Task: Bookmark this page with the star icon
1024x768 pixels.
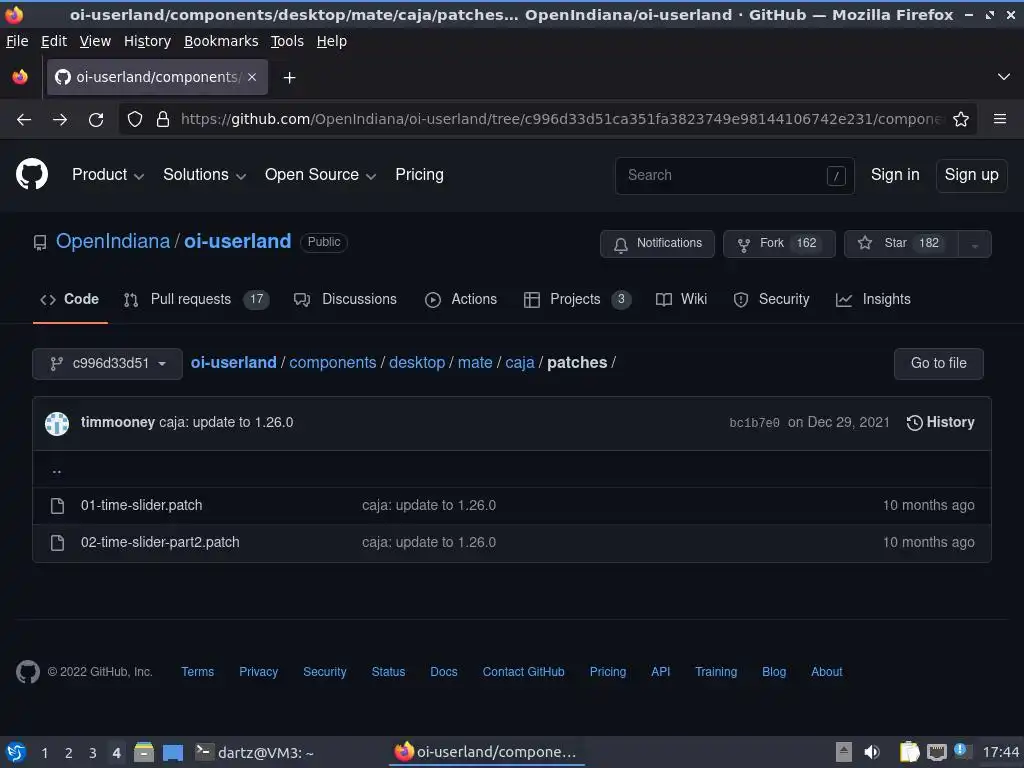Action: coord(961,120)
